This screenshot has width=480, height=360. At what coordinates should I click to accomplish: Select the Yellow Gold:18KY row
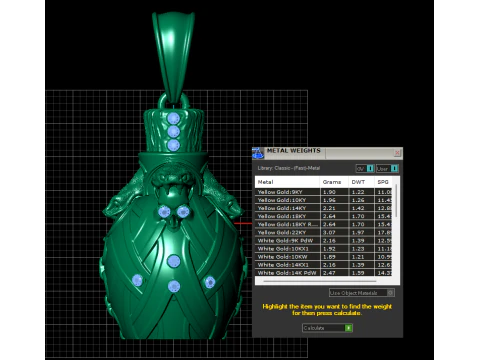(324, 216)
